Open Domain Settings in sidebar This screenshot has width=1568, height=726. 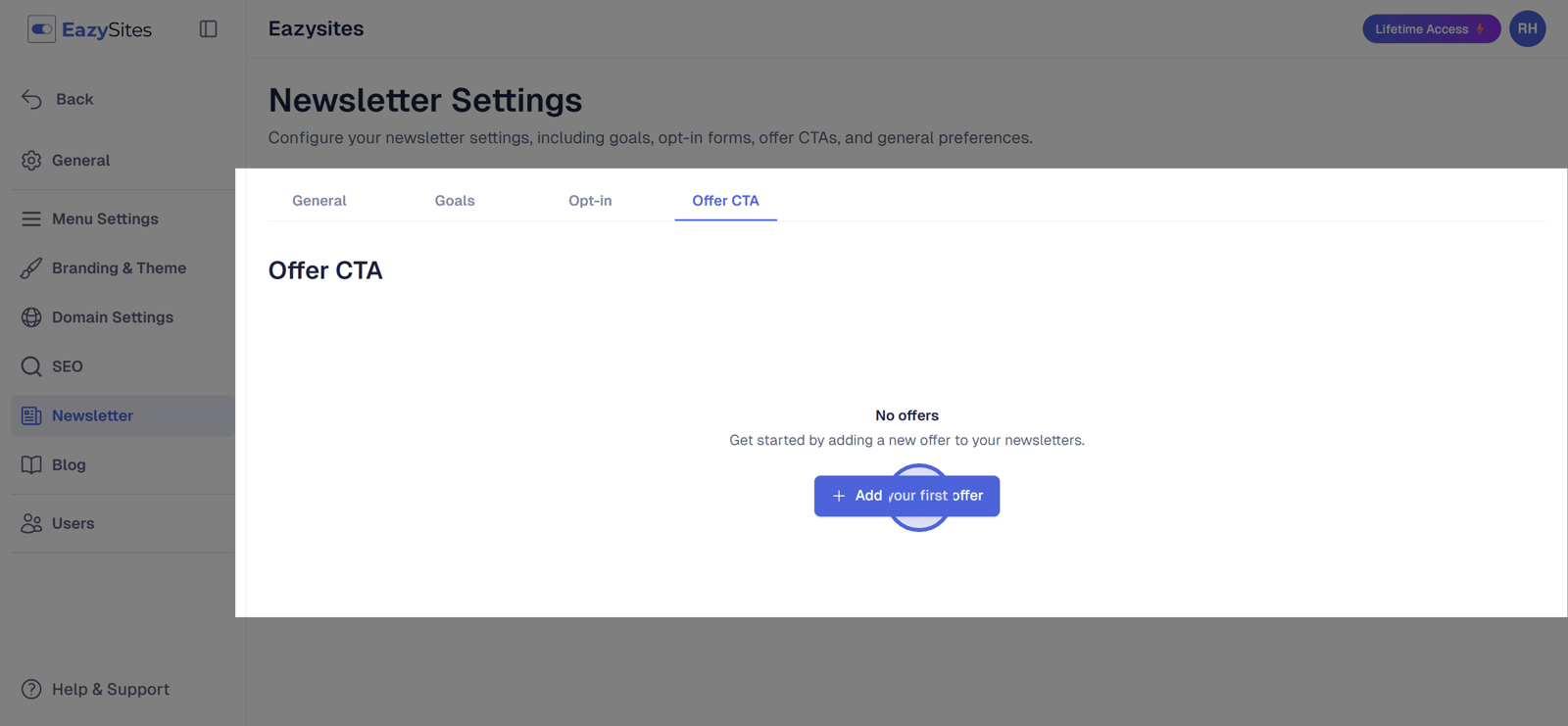[112, 317]
